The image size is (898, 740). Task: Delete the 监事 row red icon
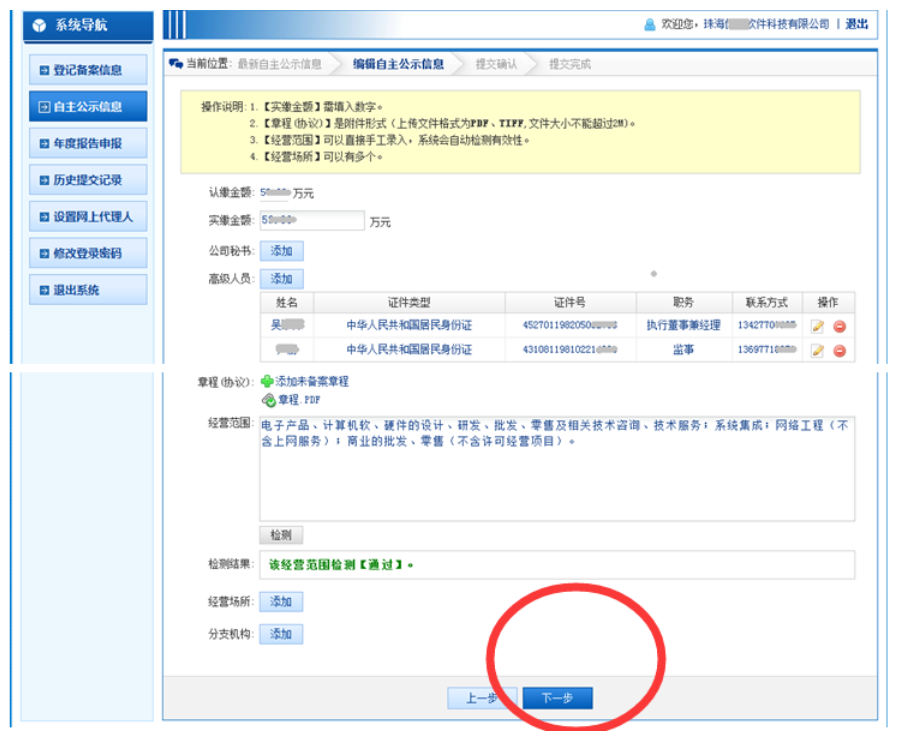pyautogui.click(x=840, y=351)
